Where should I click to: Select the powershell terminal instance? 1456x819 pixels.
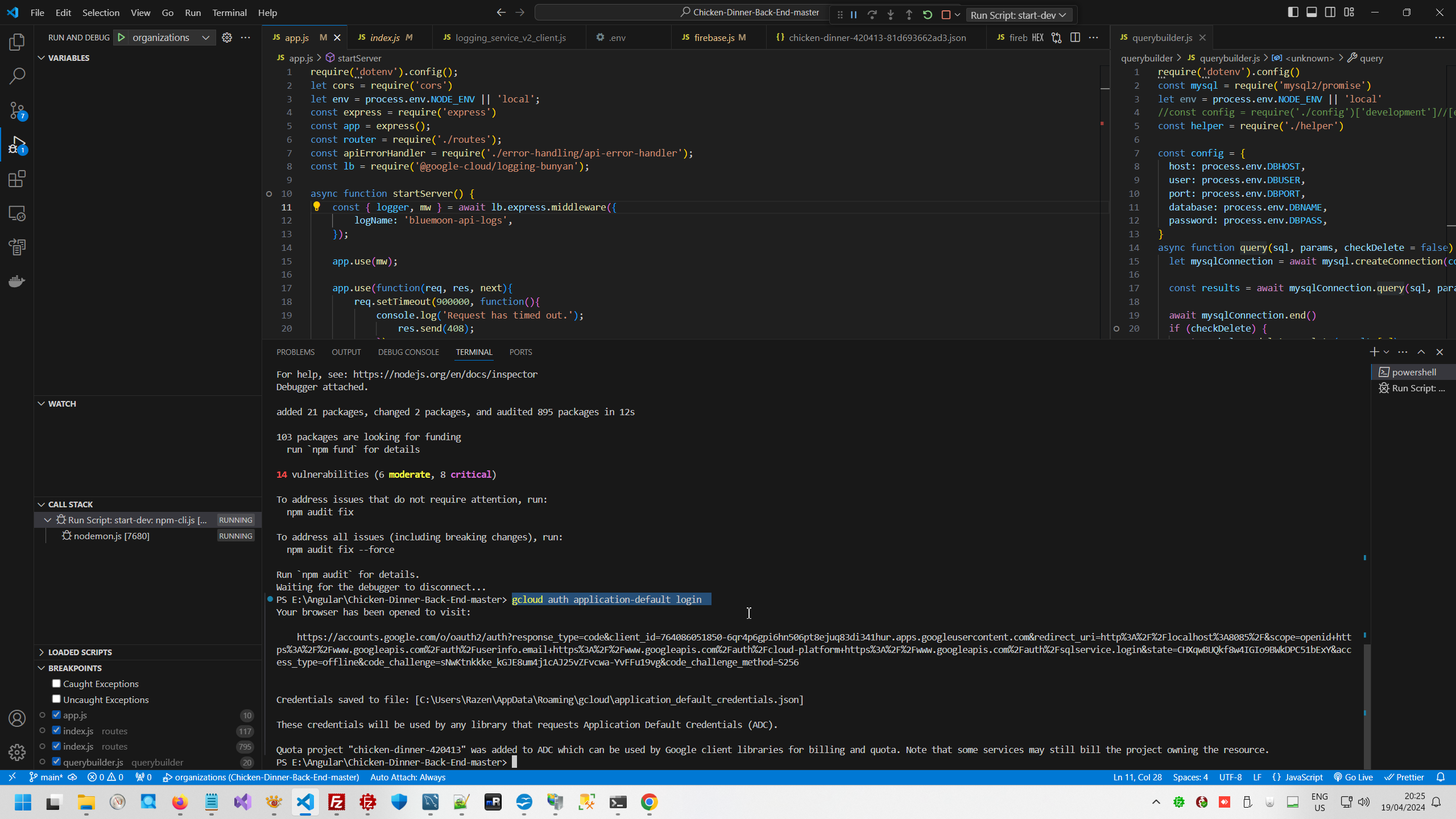(1413, 372)
